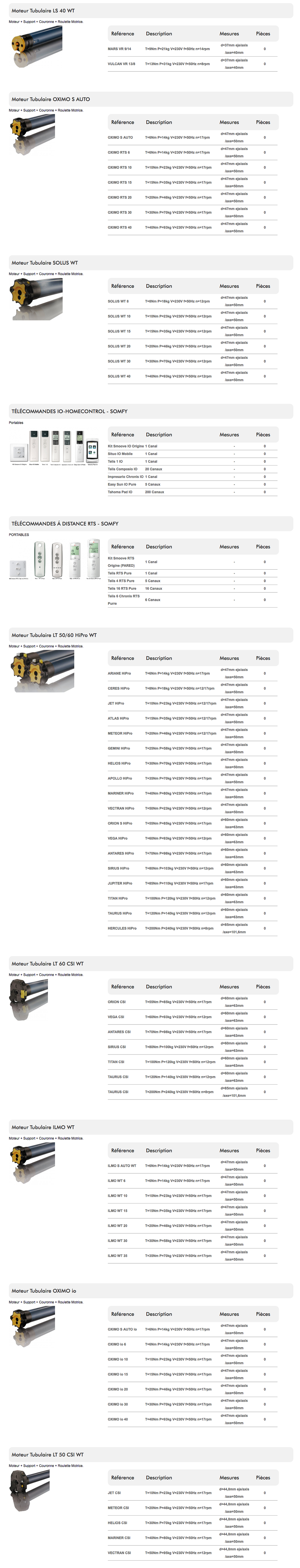Viewport: 300px width, 1568px height.
Task: Click the Pièces quantity for MARS VR 9/14
Action: (265, 49)
